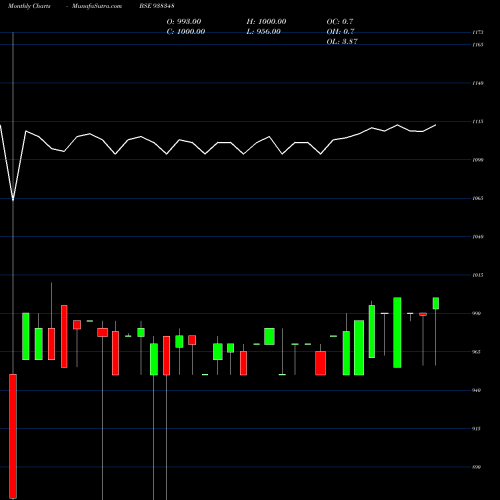Click the most recent green candle
Image resolution: width=500 pixels, height=500 pixels.
436,303
